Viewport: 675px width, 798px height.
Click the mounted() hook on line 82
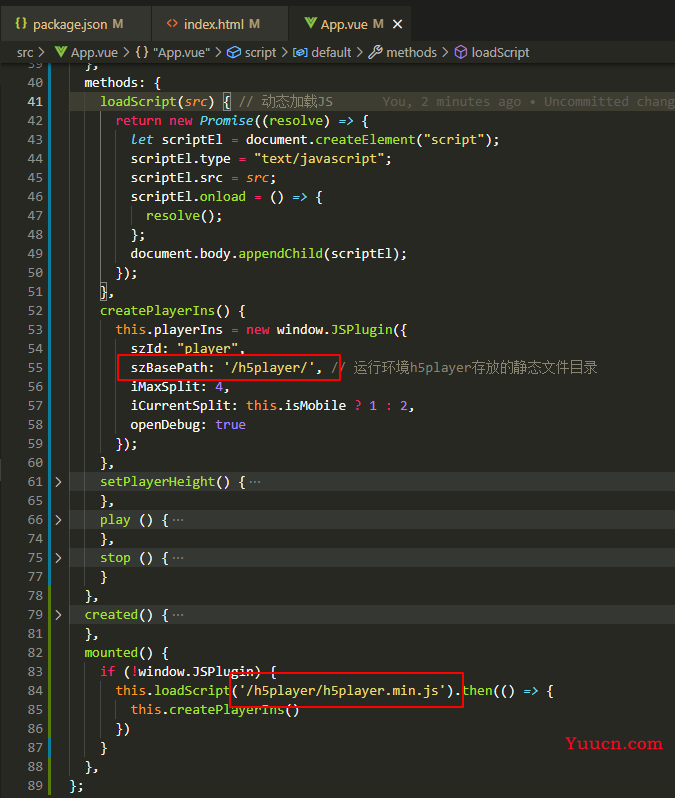click(119, 652)
